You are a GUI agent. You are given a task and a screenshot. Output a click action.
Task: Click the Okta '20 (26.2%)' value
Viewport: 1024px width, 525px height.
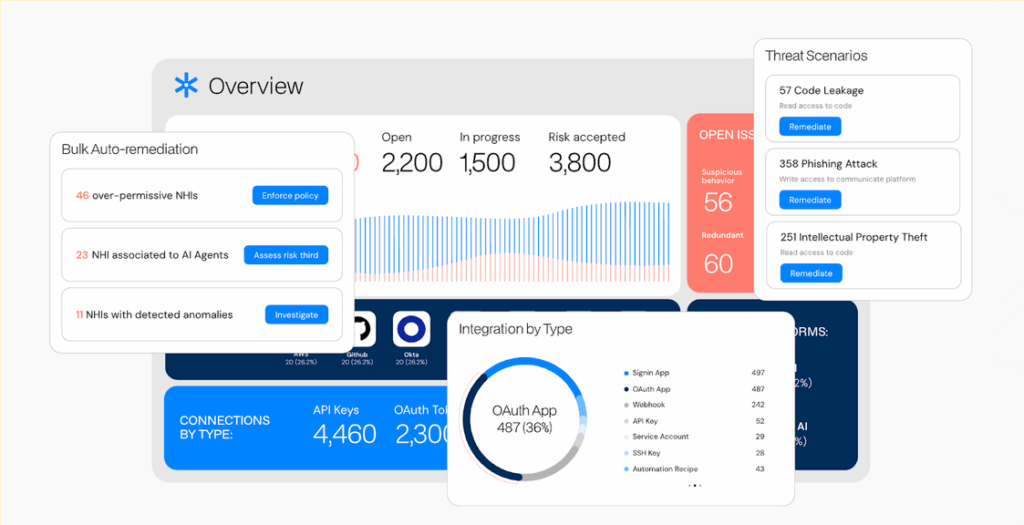click(x=411, y=362)
